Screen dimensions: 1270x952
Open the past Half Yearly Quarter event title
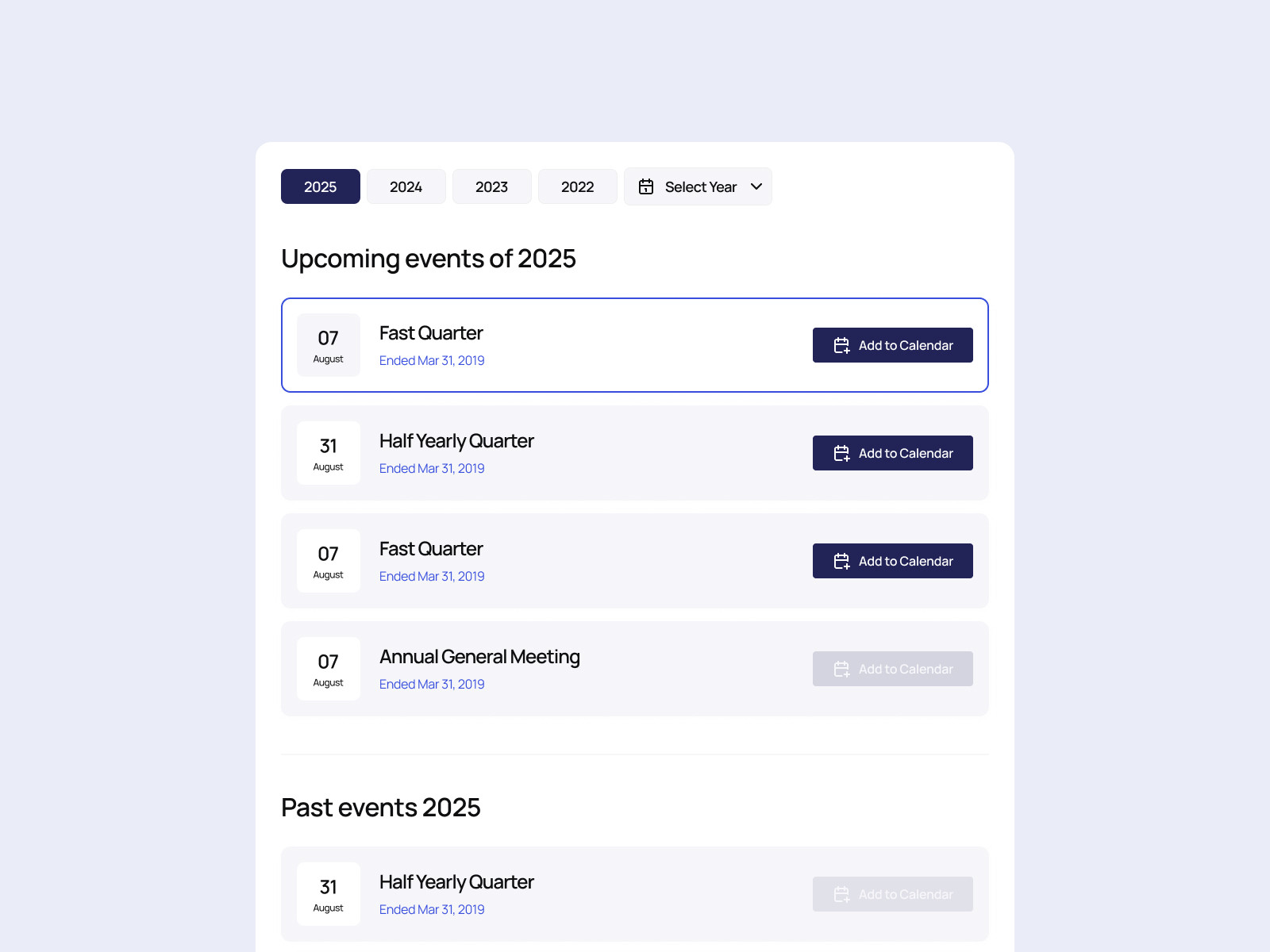tap(456, 882)
